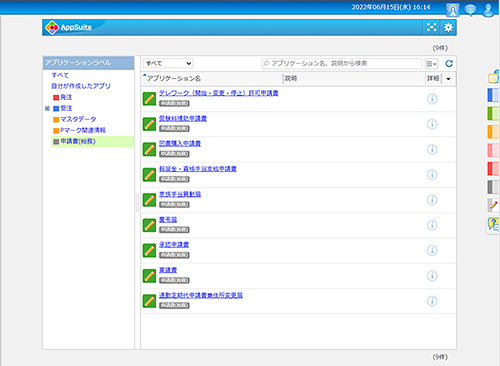500x366 pixels.
Task: Click the pencil icon of 慶弔届
Action: click(x=149, y=225)
